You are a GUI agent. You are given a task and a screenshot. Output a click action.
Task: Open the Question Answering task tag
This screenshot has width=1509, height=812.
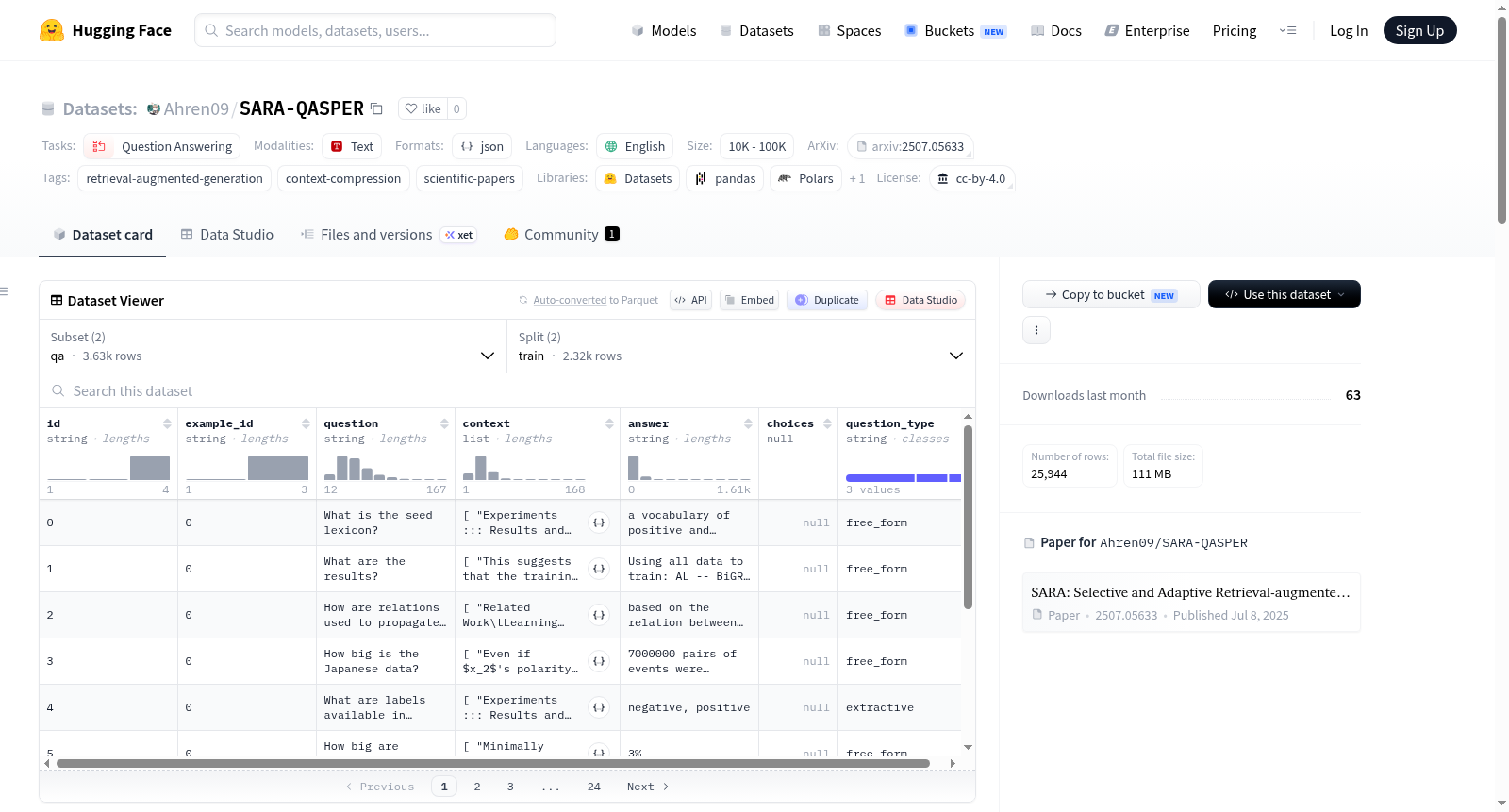click(x=162, y=146)
